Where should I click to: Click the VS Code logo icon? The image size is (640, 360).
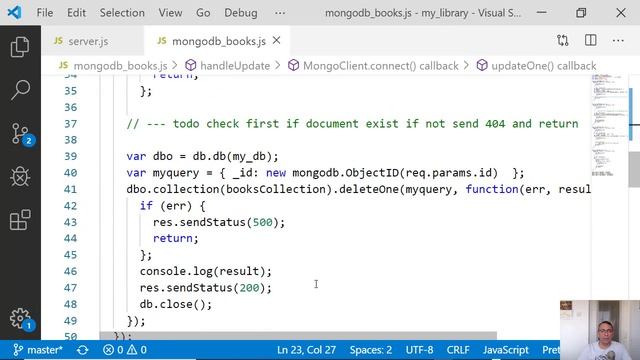tap(14, 13)
